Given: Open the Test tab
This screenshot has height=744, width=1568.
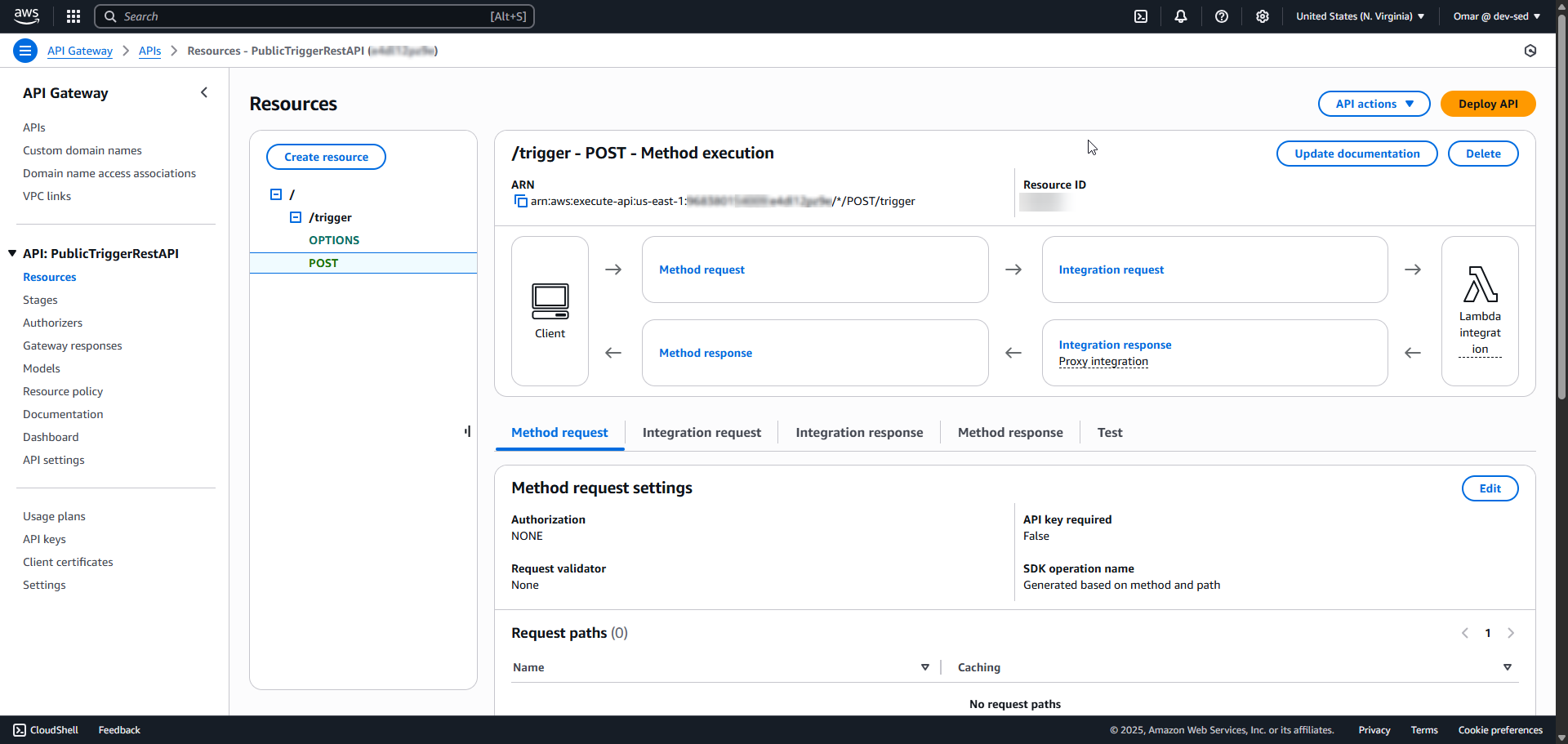Looking at the screenshot, I should pos(1110,433).
